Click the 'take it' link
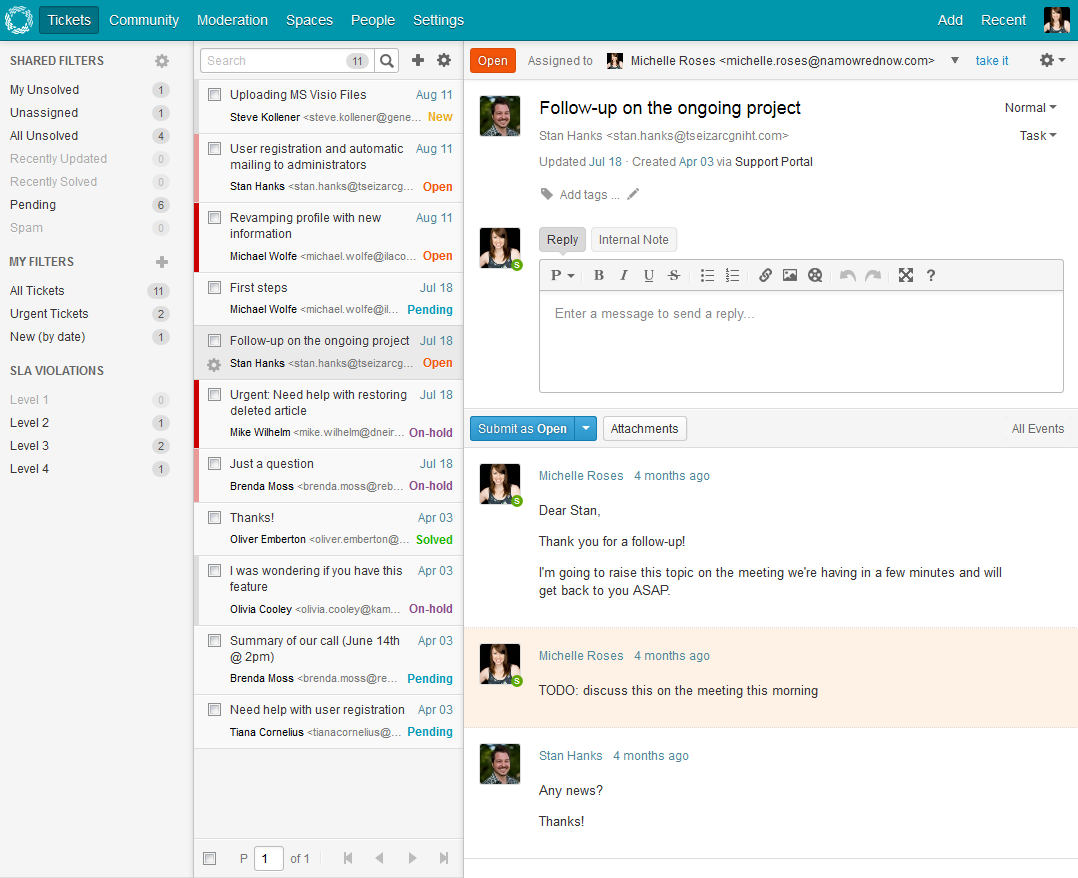The width and height of the screenshot is (1078, 878). coord(992,61)
